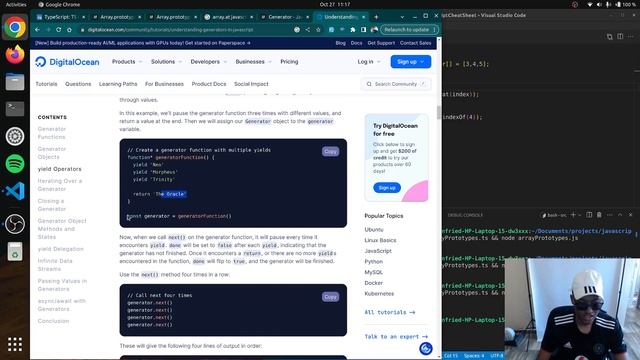Open the Chrome home page button
Image resolution: width=640 pixels, height=360 pixels.
click(69, 30)
